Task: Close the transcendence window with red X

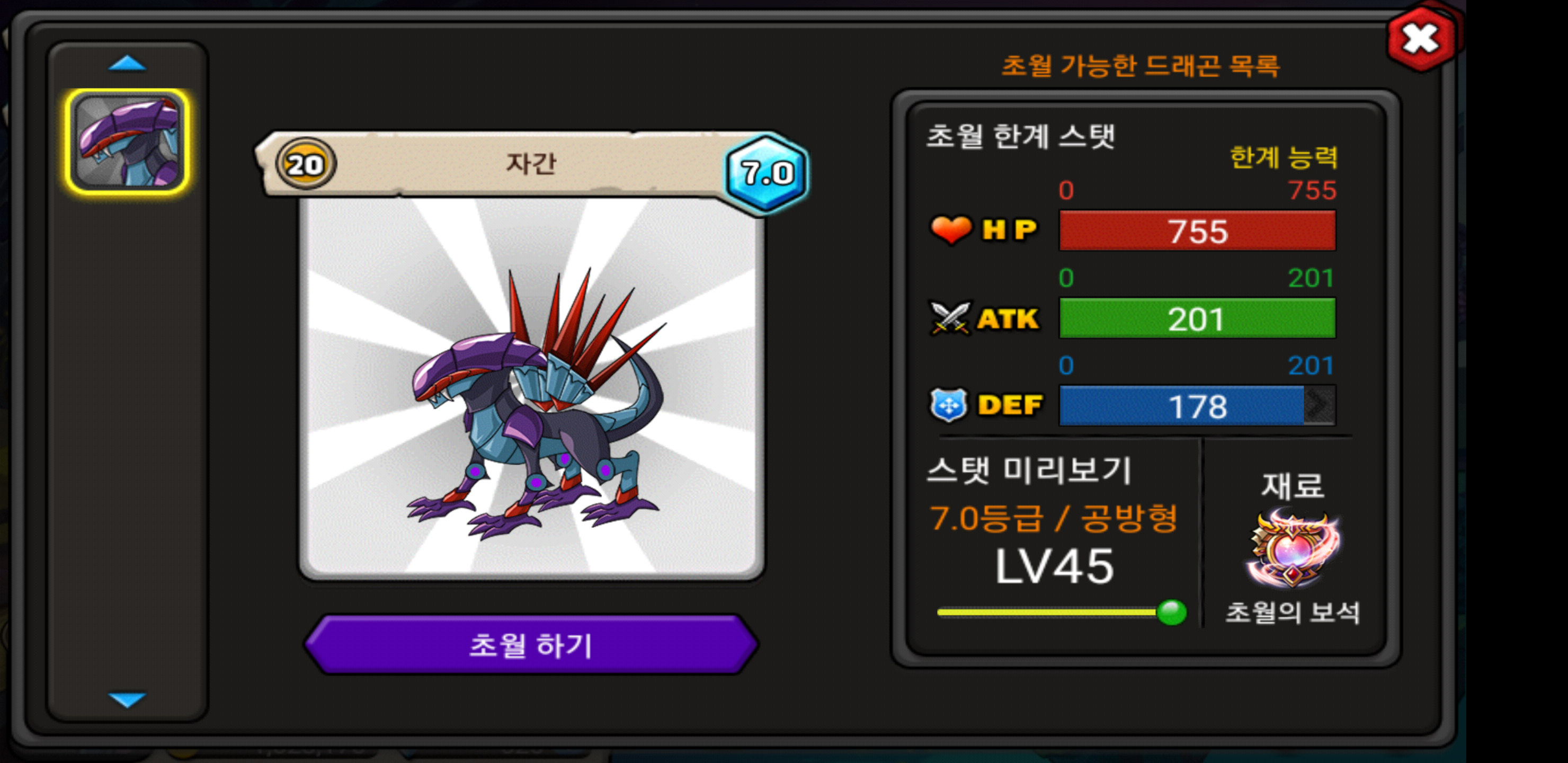Action: point(1421,40)
